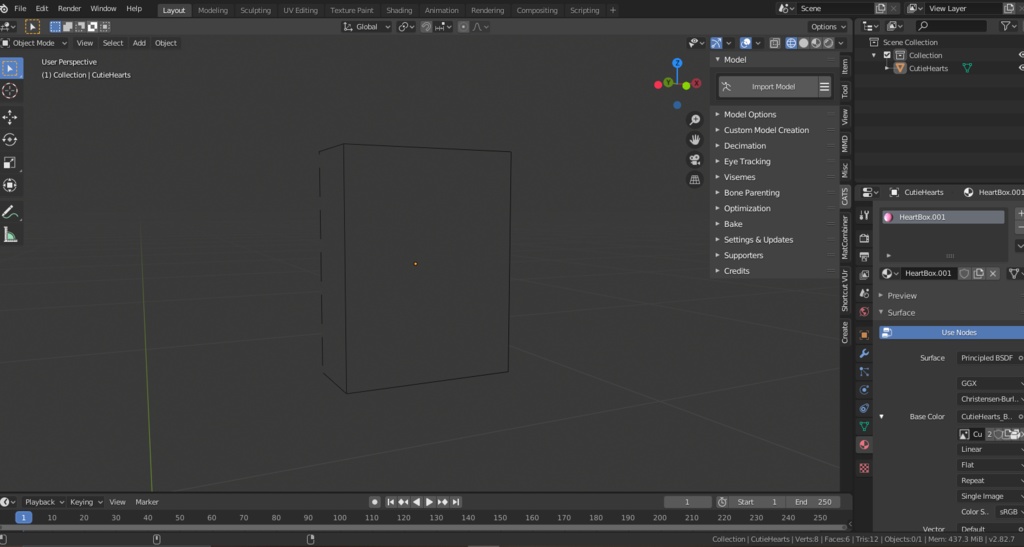Select the Cursor tool
Image resolution: width=1024 pixels, height=547 pixels.
click(10, 91)
